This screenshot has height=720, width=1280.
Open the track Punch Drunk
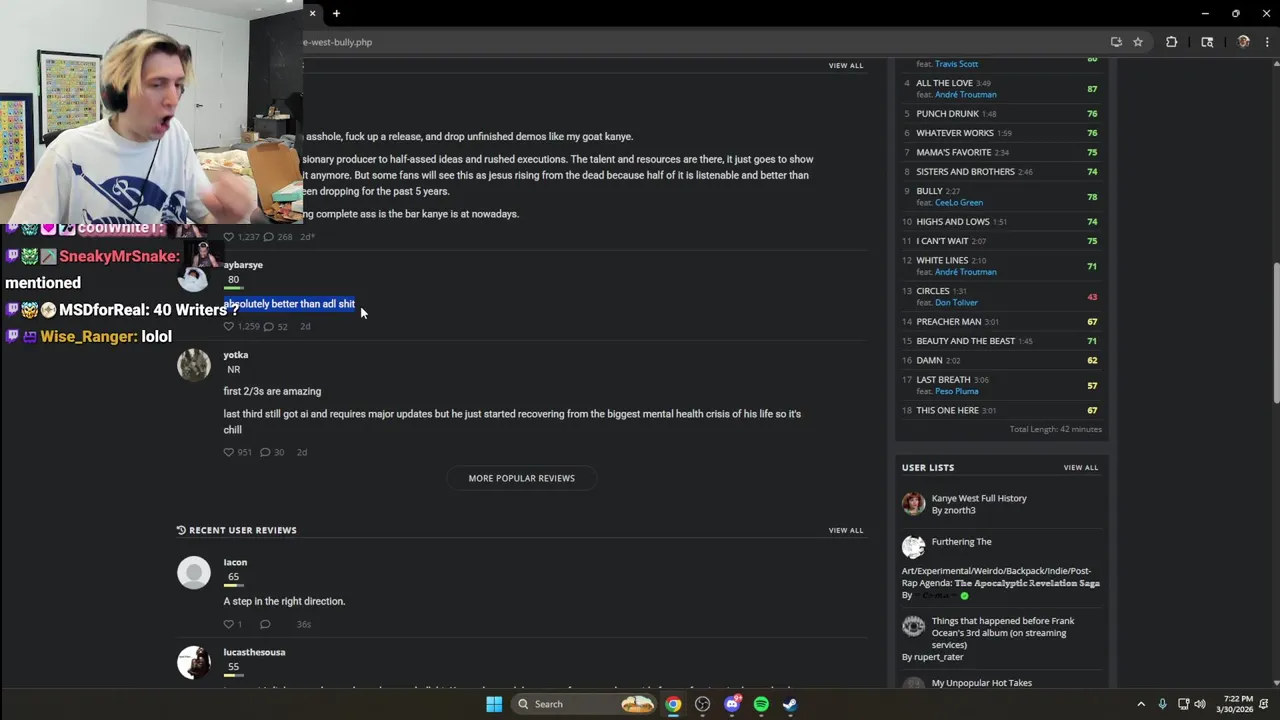(x=947, y=114)
